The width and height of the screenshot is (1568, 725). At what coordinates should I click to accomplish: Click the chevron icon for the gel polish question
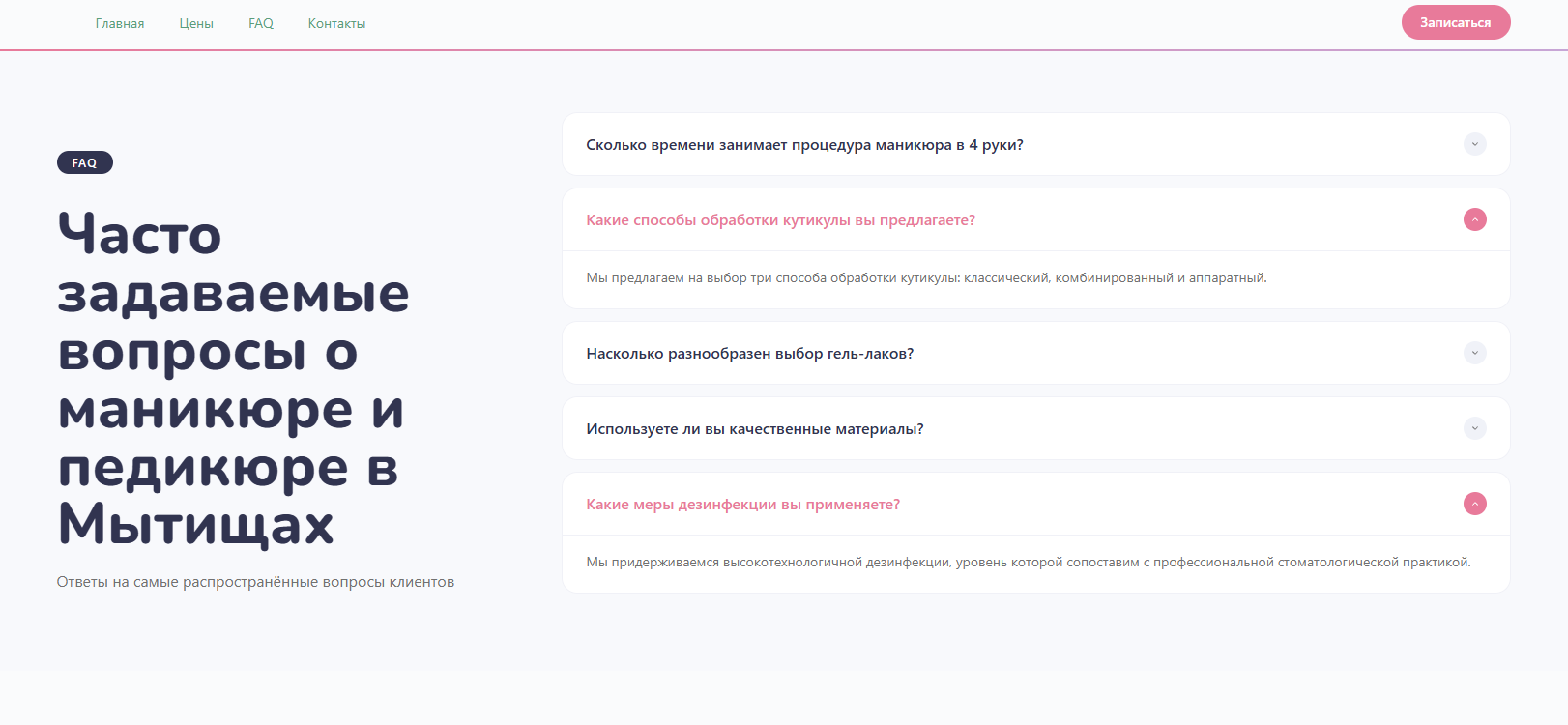[x=1474, y=353]
